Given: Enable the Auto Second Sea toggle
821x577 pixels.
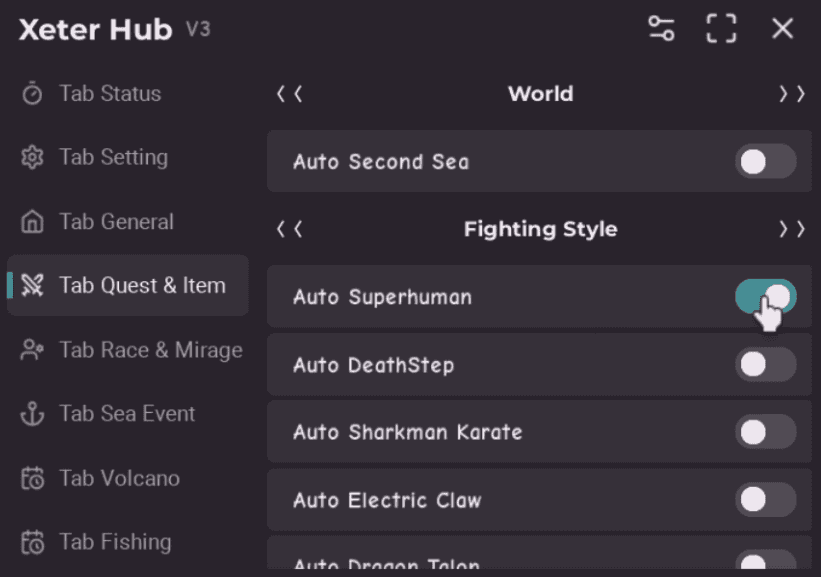Looking at the screenshot, I should click(x=765, y=161).
